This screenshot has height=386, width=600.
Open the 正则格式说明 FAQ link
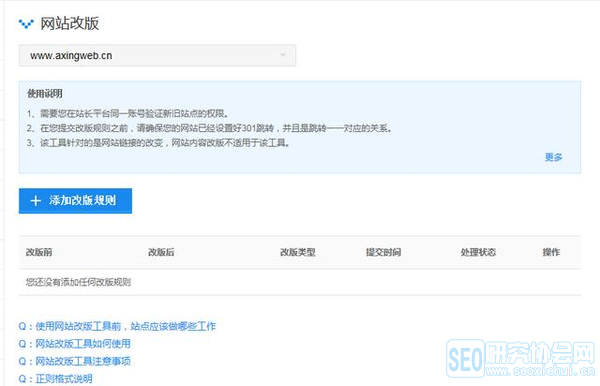tap(55, 379)
